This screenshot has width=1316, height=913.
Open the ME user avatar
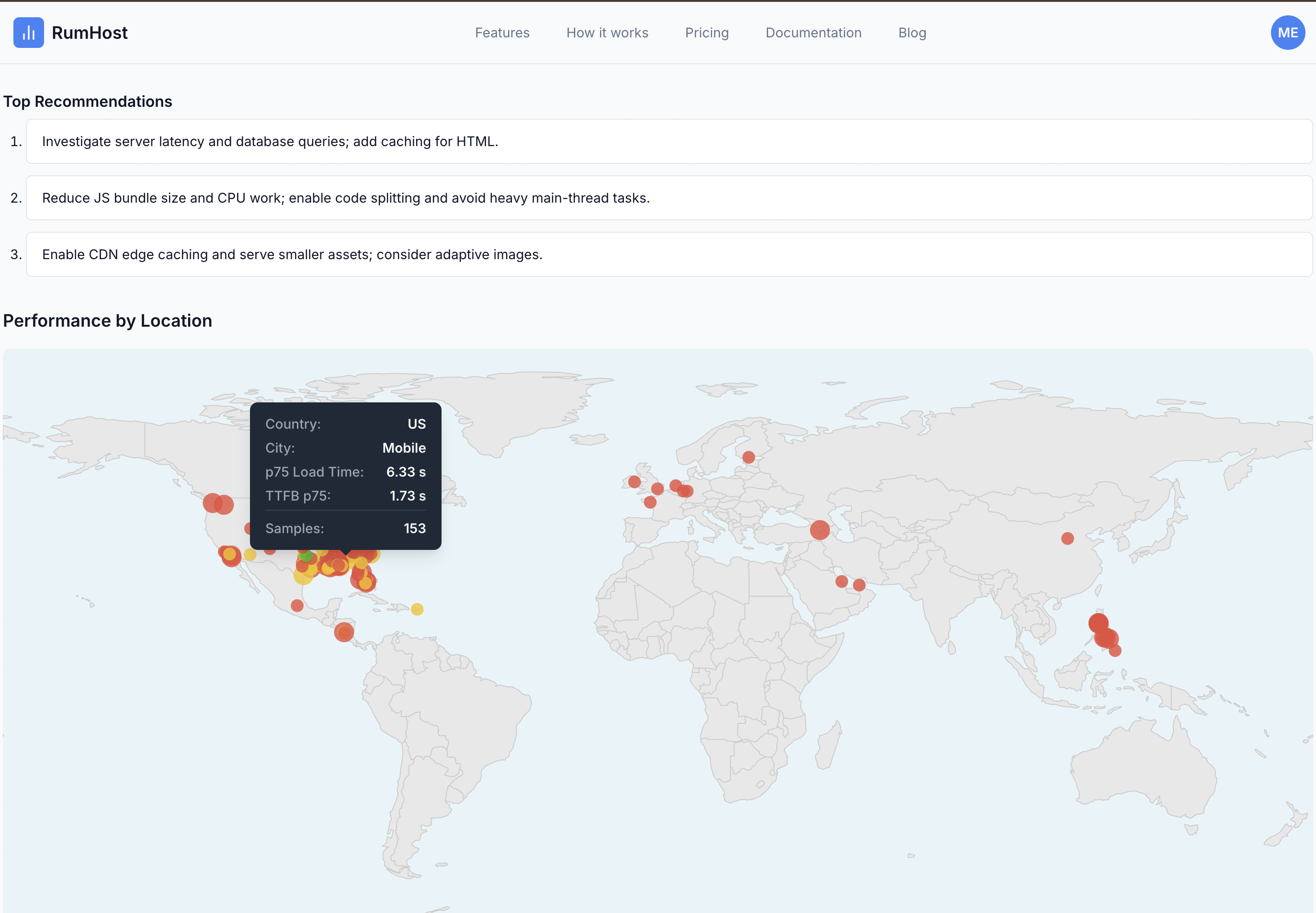(1287, 33)
